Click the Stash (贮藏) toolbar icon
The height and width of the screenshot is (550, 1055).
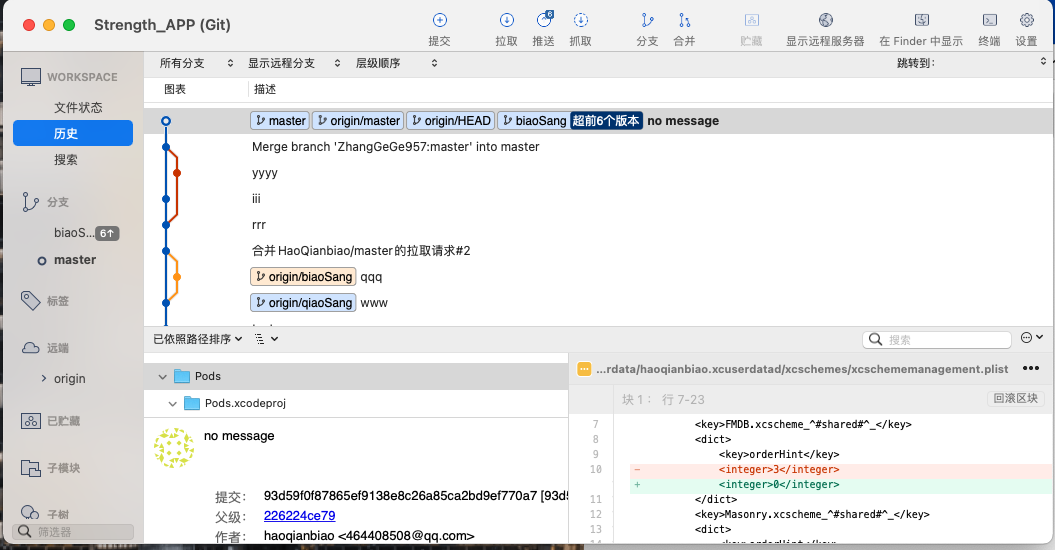point(752,20)
